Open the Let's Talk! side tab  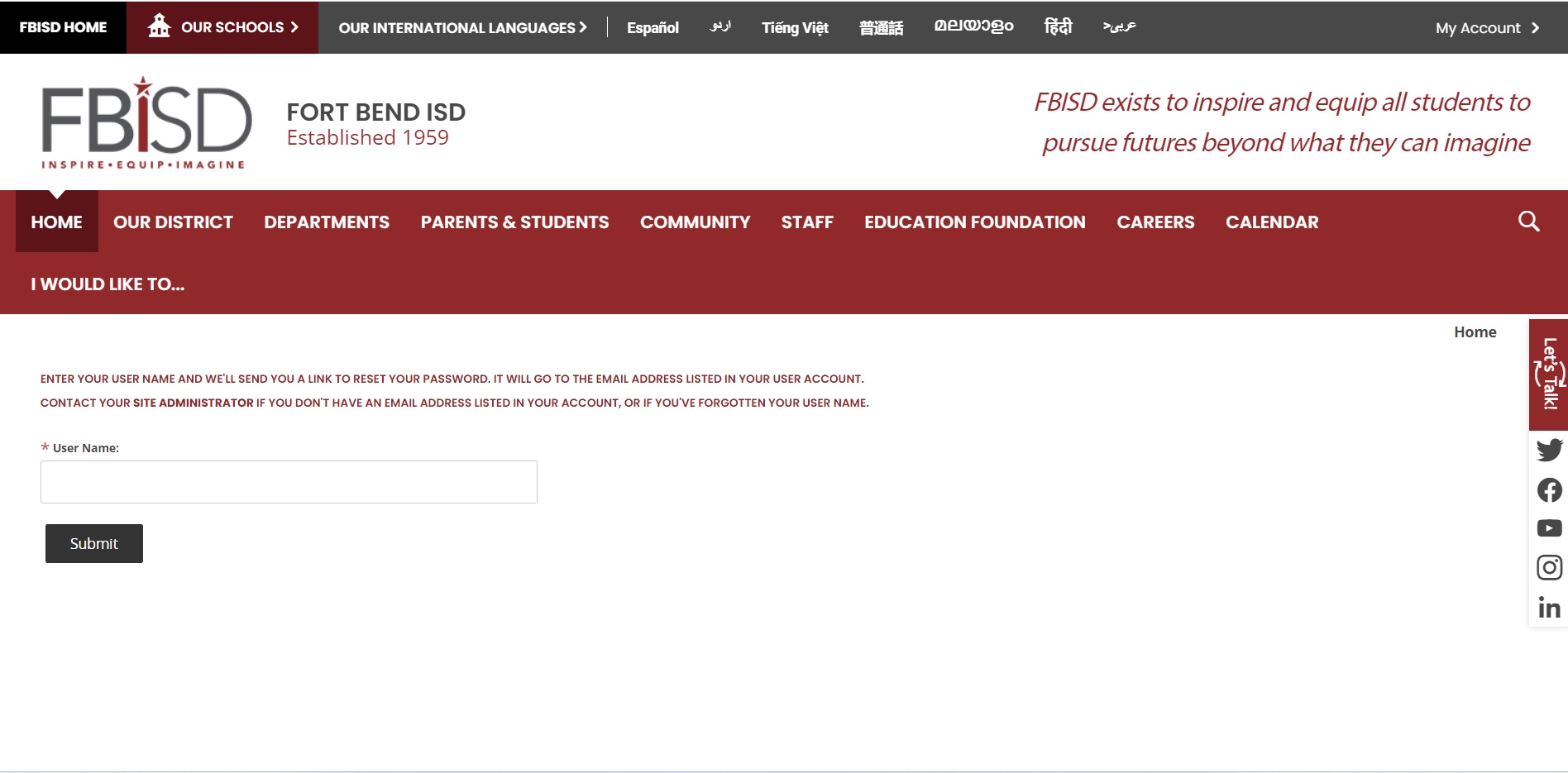(1548, 375)
